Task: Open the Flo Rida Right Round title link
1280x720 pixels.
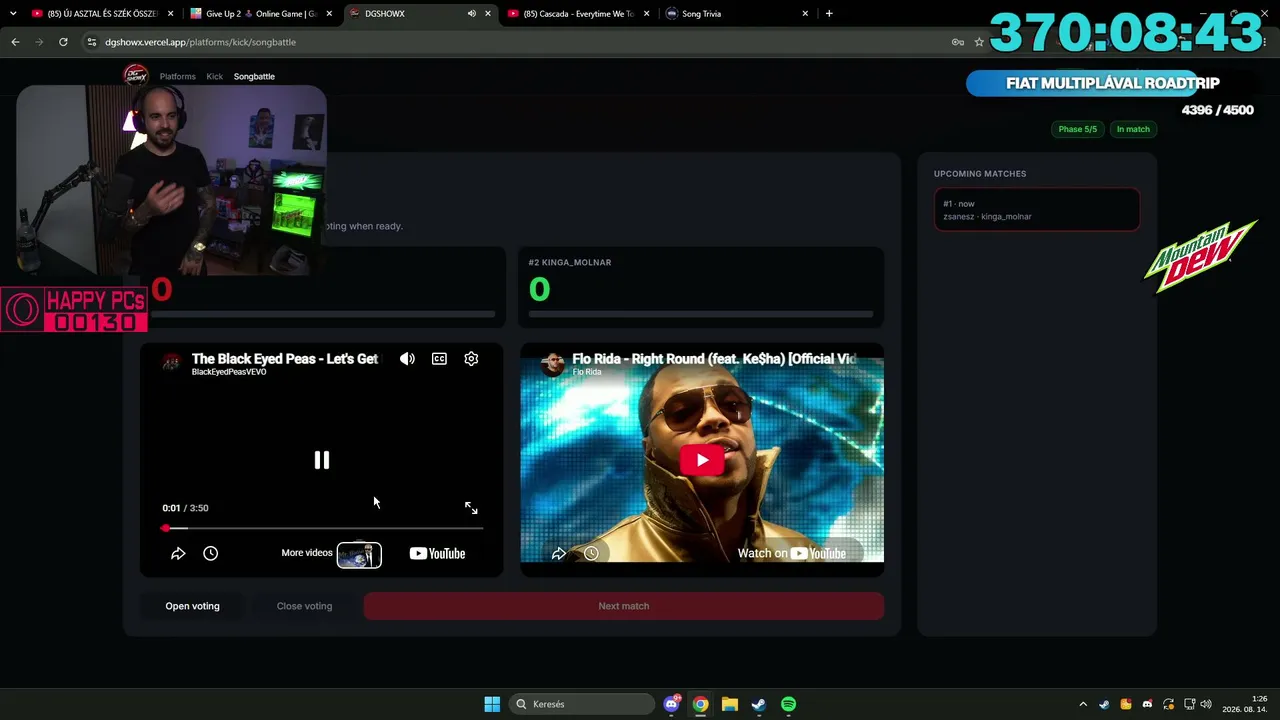Action: [x=715, y=359]
